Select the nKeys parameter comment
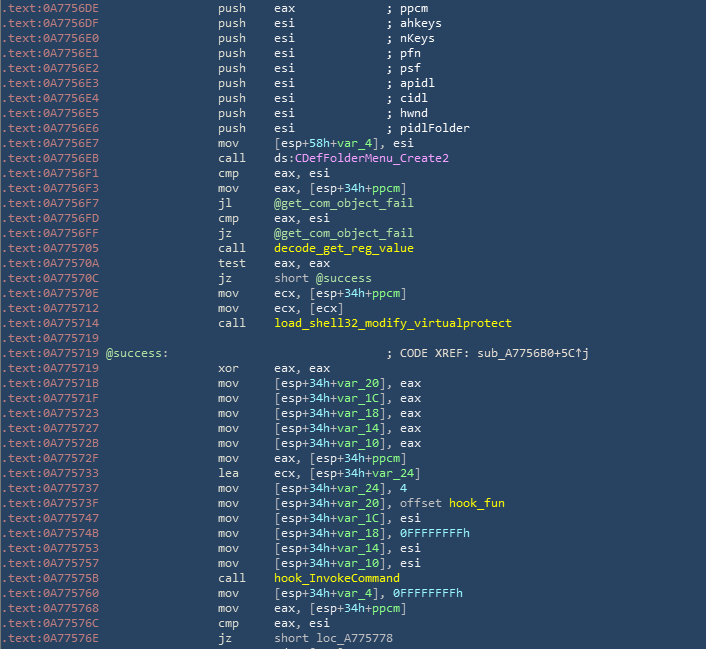Screen dimensions: 706x649 tap(416, 38)
